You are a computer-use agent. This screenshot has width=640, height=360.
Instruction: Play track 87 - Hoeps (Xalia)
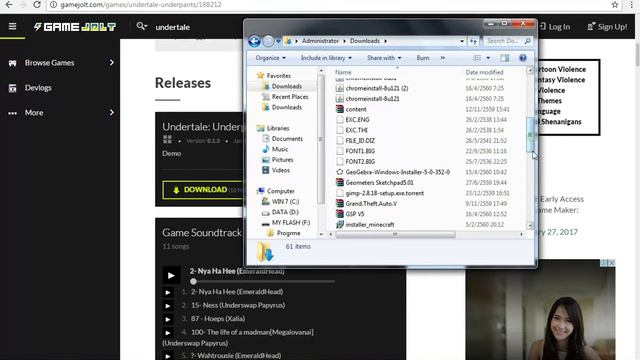point(168,319)
